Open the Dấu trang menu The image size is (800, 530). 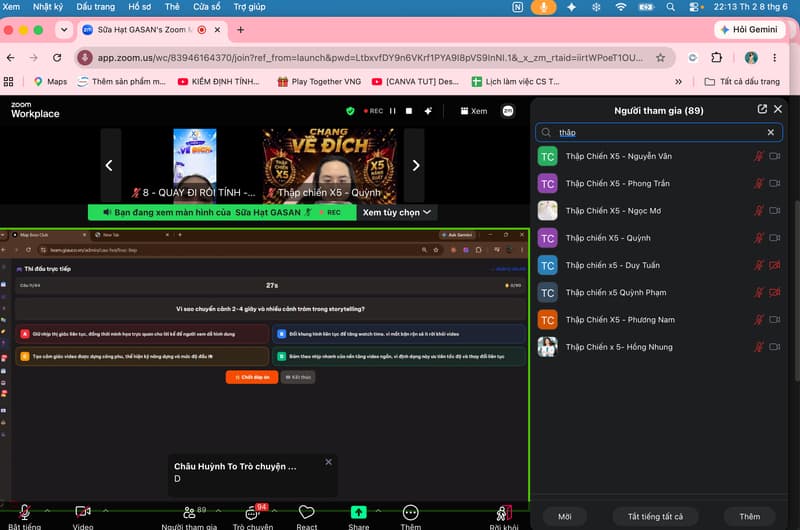pos(95,7)
